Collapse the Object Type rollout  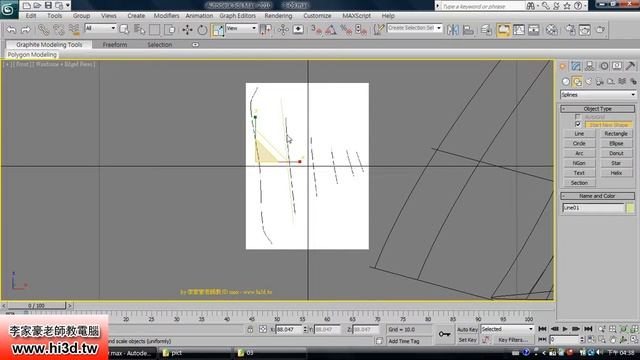click(598, 109)
